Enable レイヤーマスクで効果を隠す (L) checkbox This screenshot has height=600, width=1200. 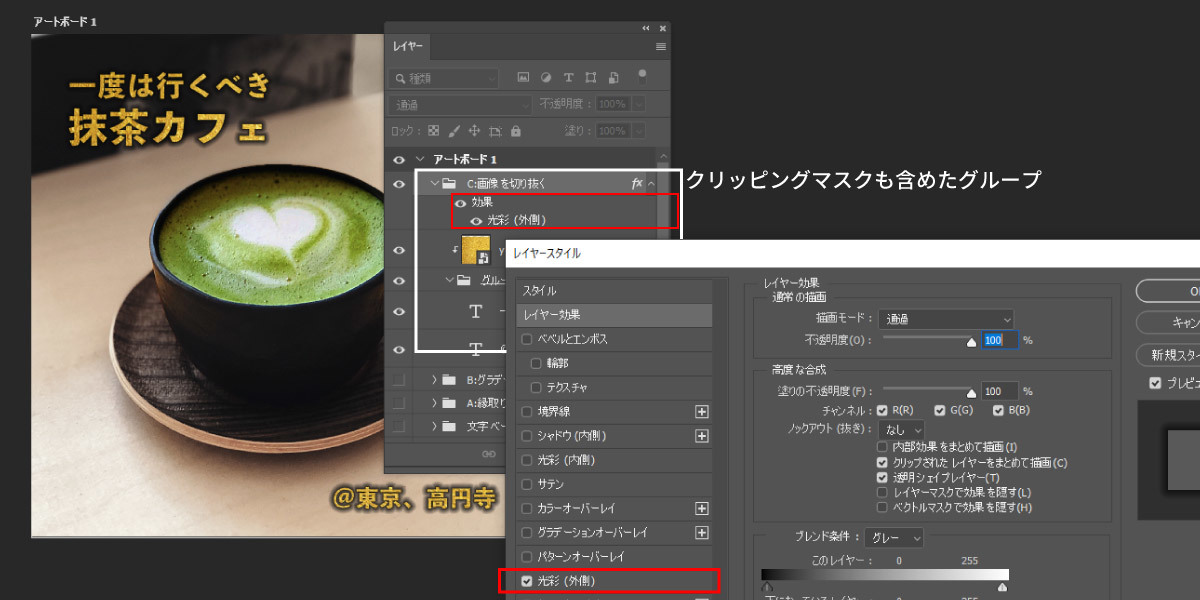[882, 493]
